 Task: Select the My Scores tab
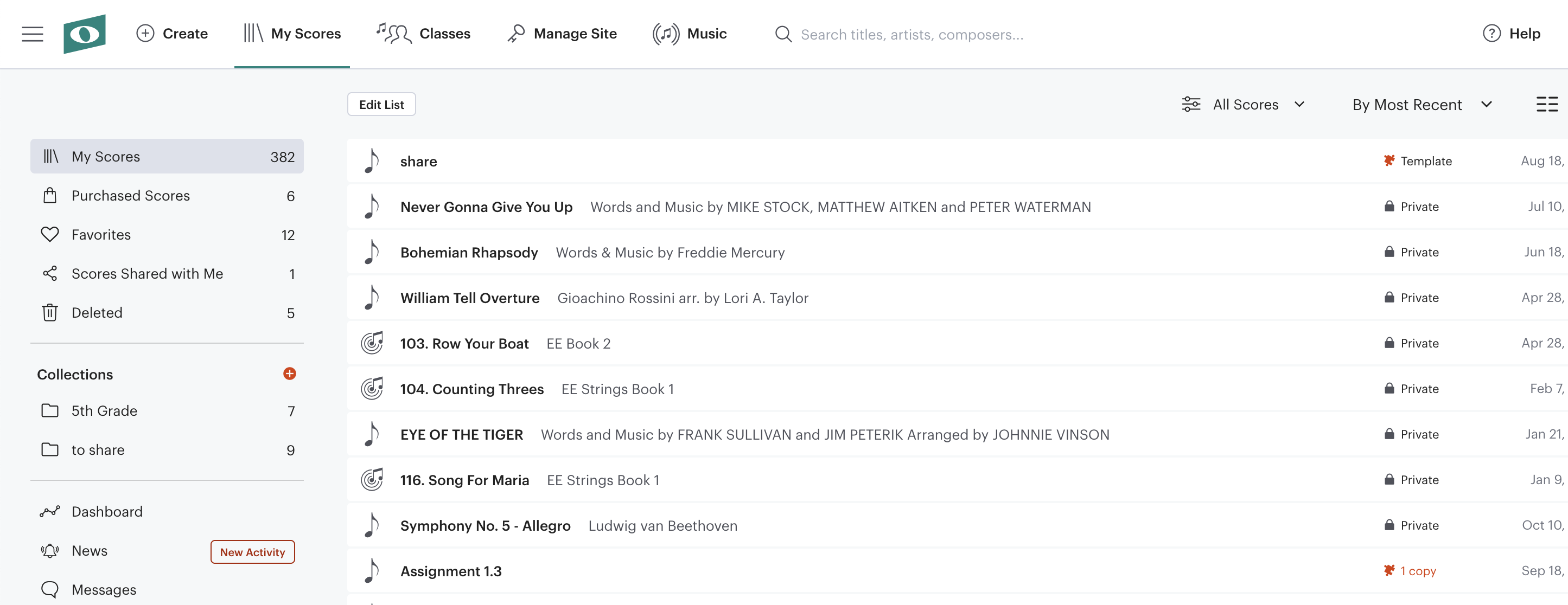point(292,34)
